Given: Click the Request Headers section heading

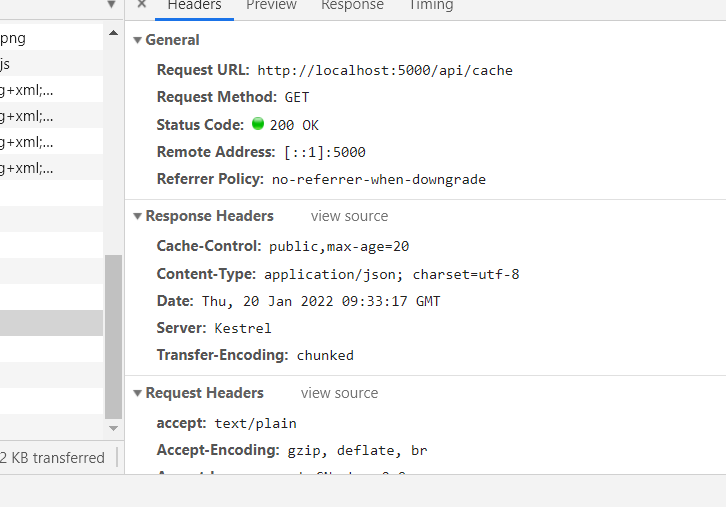Looking at the screenshot, I should 204,393.
